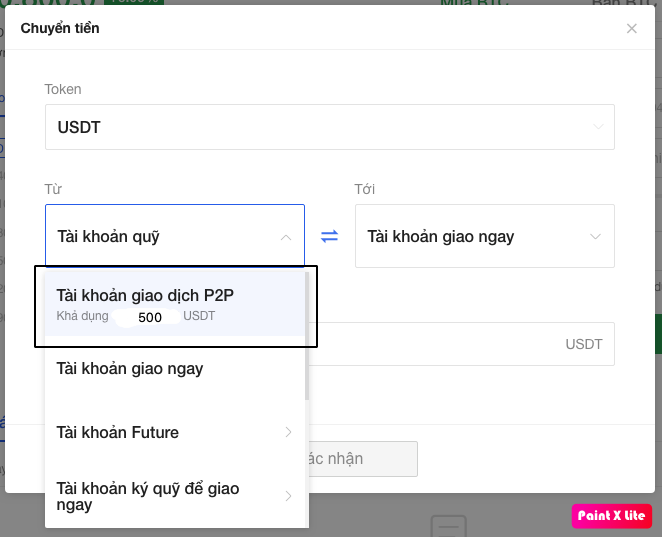Screen dimensions: 662x537
Task: Open the Tới account dropdown
Action: (484, 237)
